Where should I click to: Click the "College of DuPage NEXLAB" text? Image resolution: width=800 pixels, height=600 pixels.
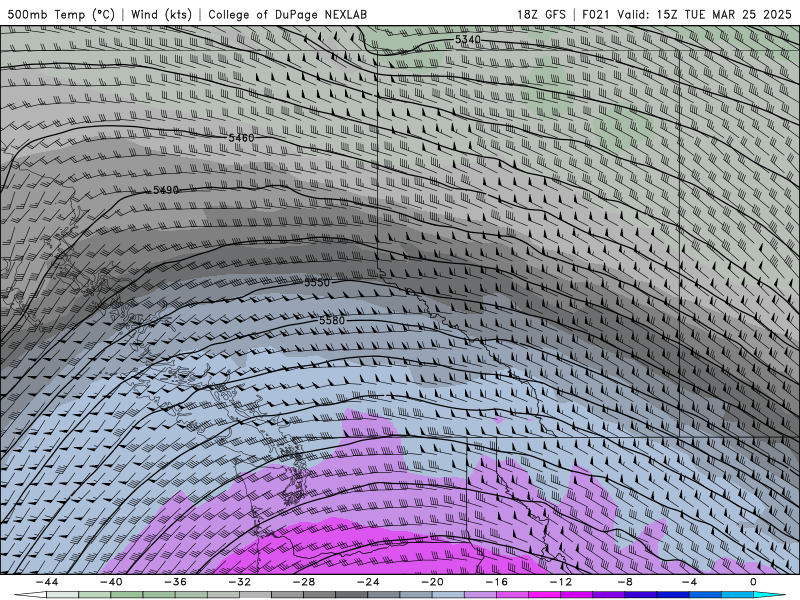click(287, 14)
